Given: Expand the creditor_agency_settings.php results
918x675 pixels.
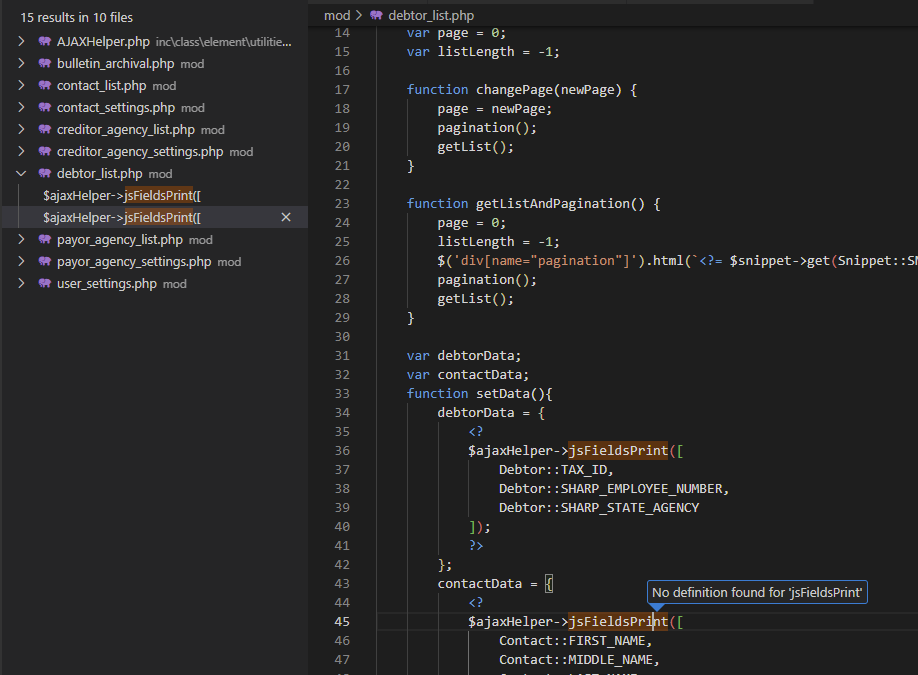Looking at the screenshot, I should coord(22,152).
